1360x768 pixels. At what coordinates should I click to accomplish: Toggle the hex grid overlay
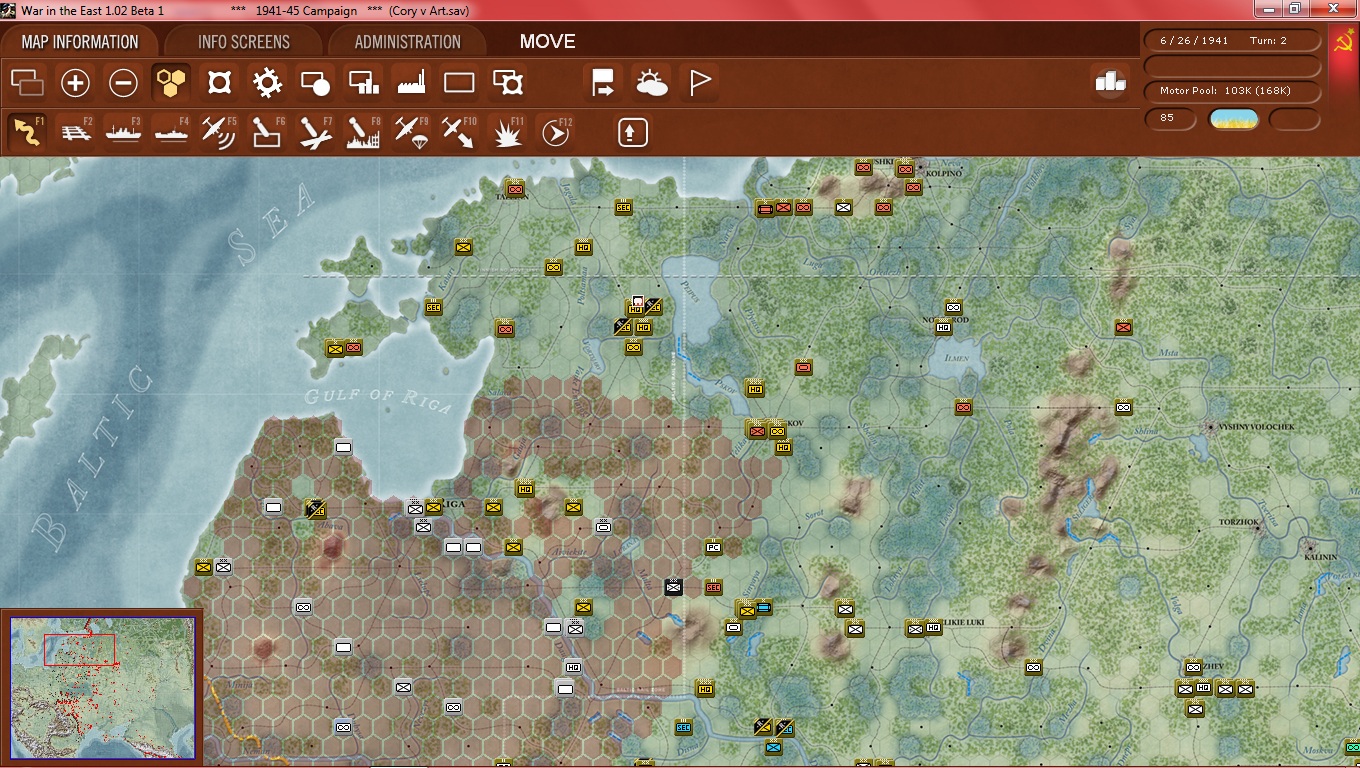pyautogui.click(x=171, y=82)
